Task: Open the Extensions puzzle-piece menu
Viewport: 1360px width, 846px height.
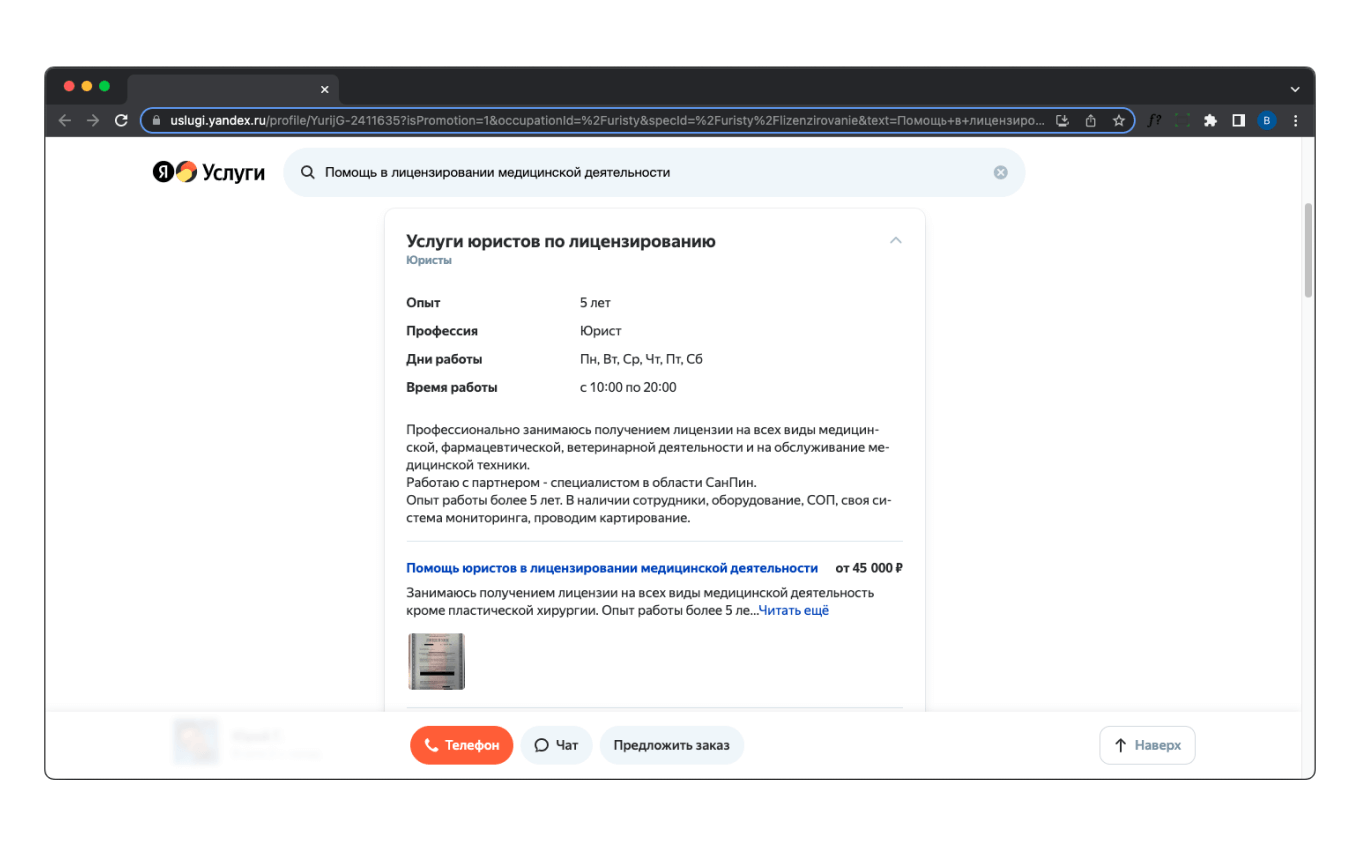Action: tap(1210, 120)
